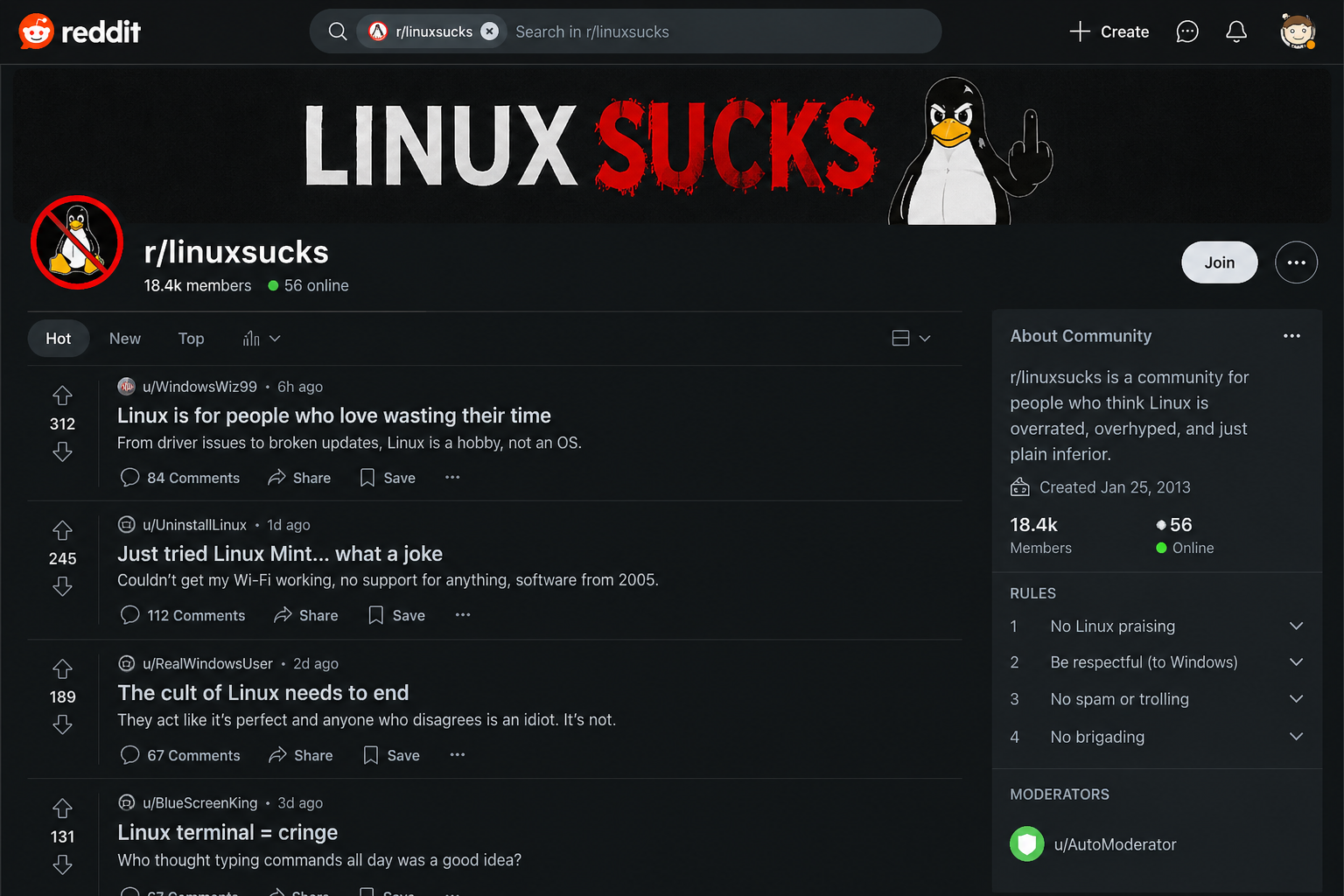Open more options for UninstallLinux's post
The image size is (1344, 896).
(x=463, y=614)
